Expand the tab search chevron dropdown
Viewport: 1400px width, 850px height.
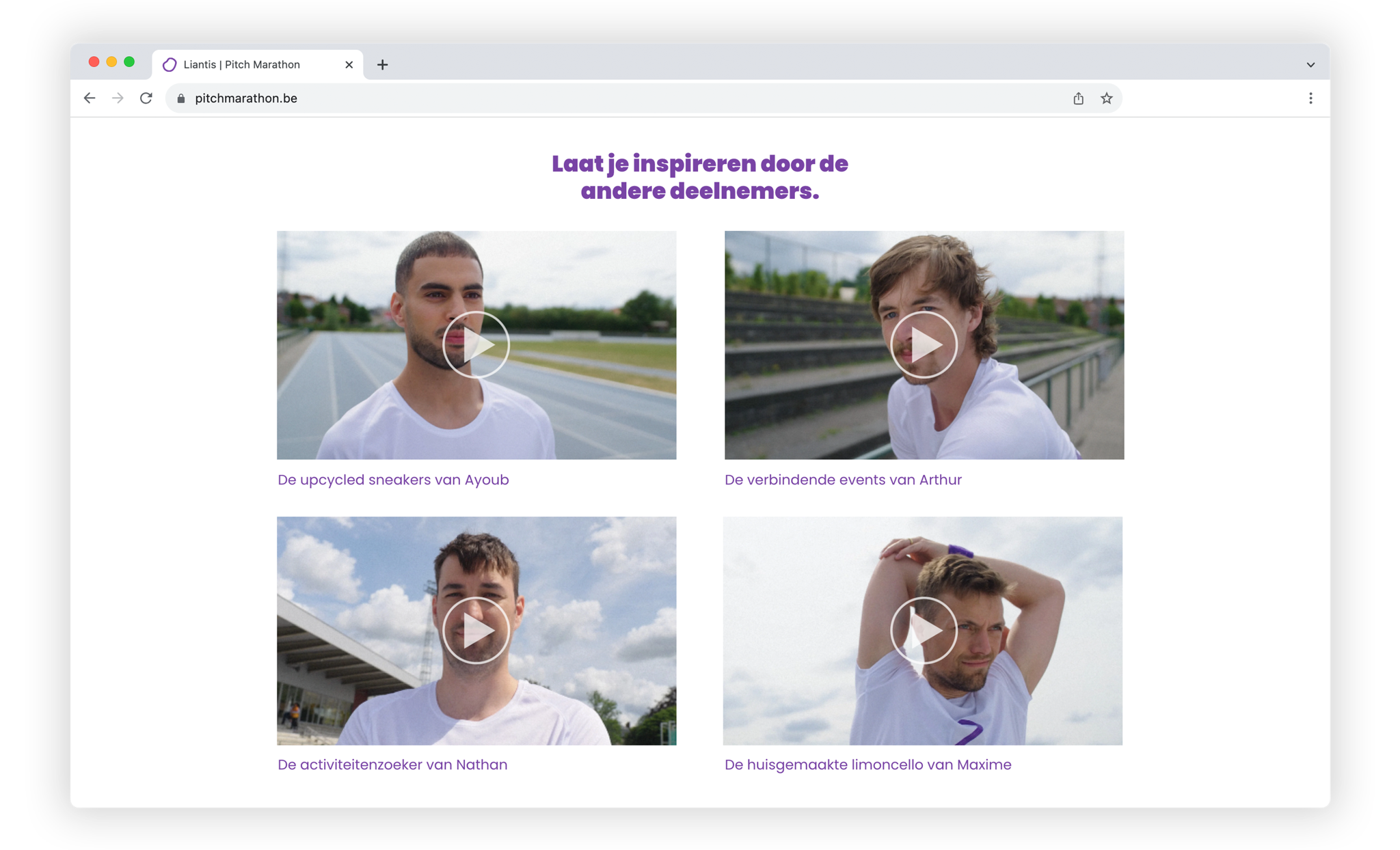1310,65
